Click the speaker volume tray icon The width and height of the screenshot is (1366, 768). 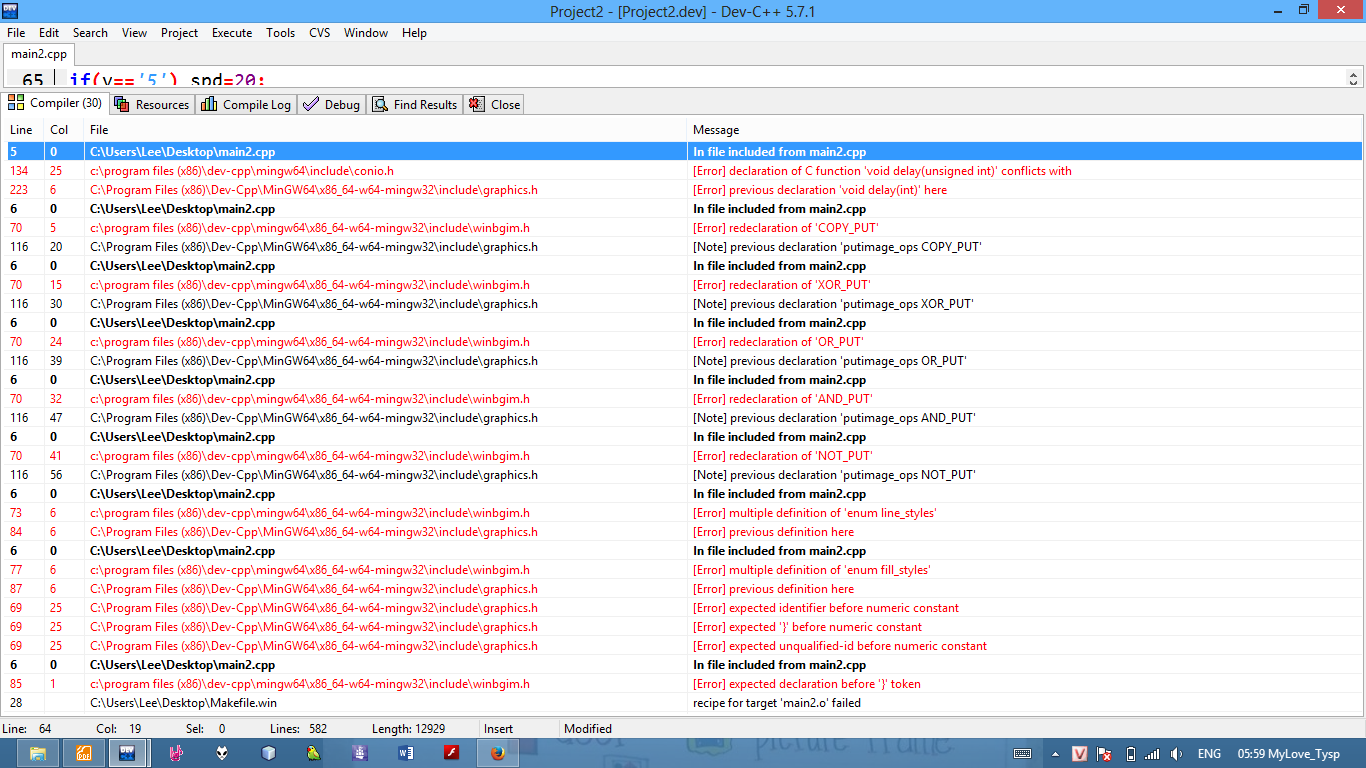[x=1177, y=754]
